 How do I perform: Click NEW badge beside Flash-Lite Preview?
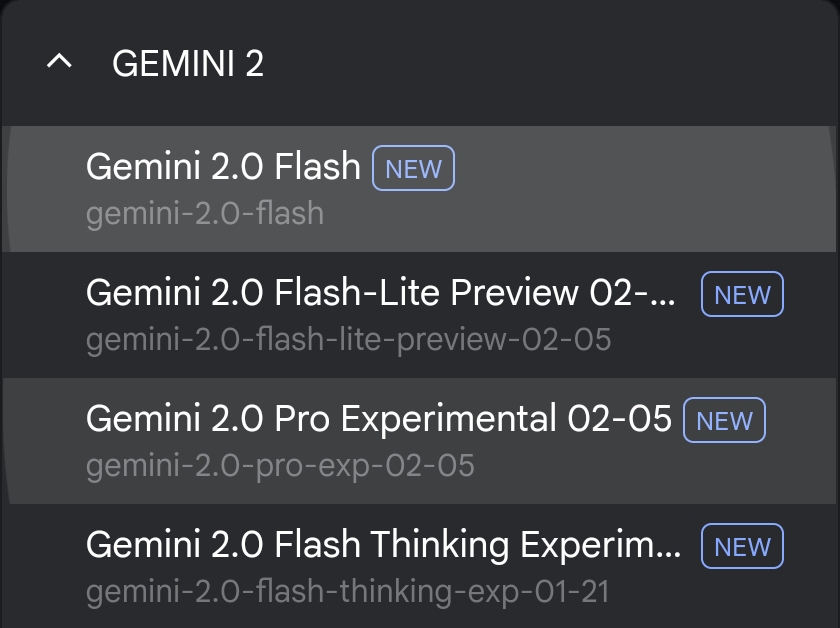742,294
